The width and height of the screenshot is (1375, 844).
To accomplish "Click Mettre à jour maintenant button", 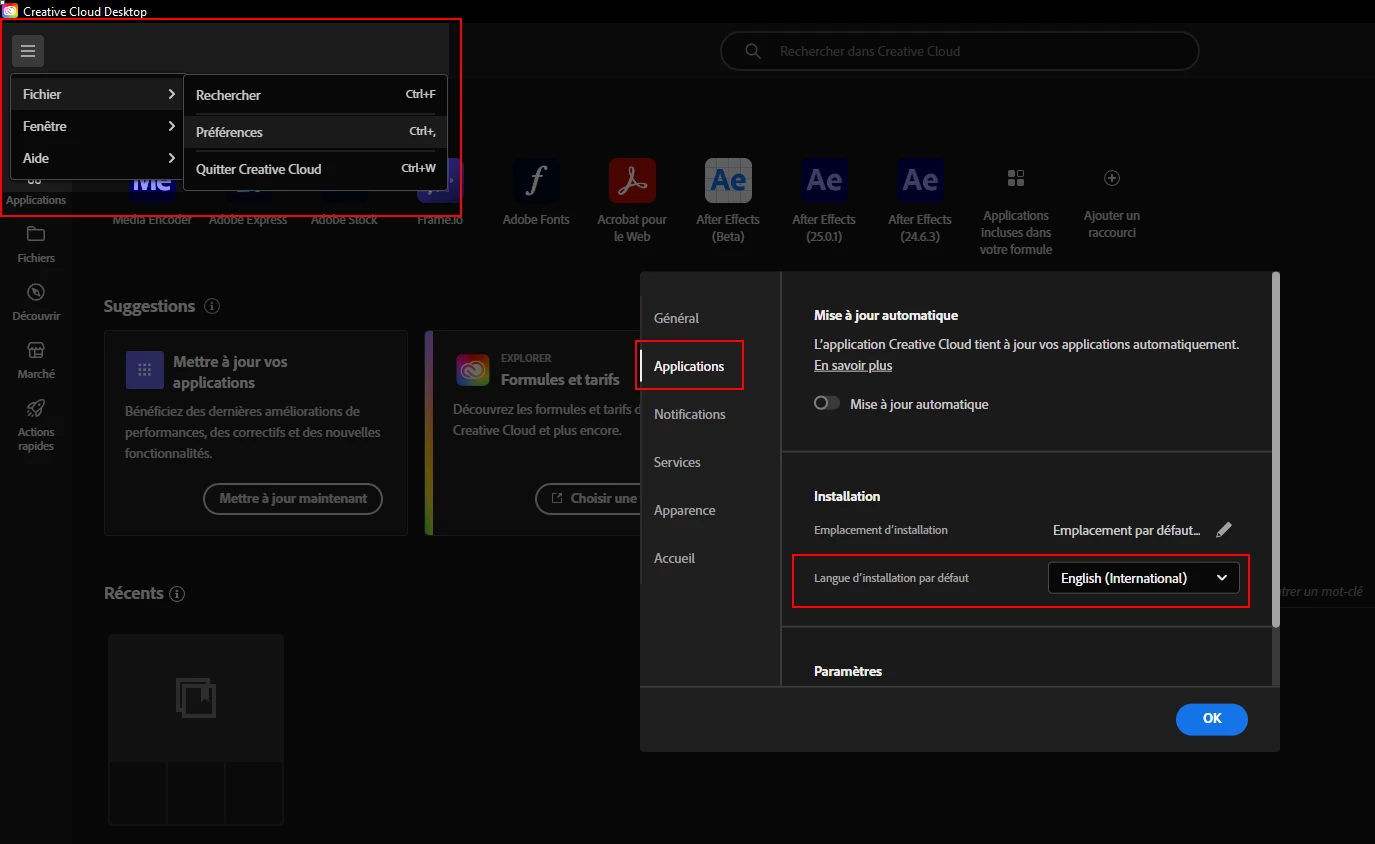I will [x=293, y=498].
